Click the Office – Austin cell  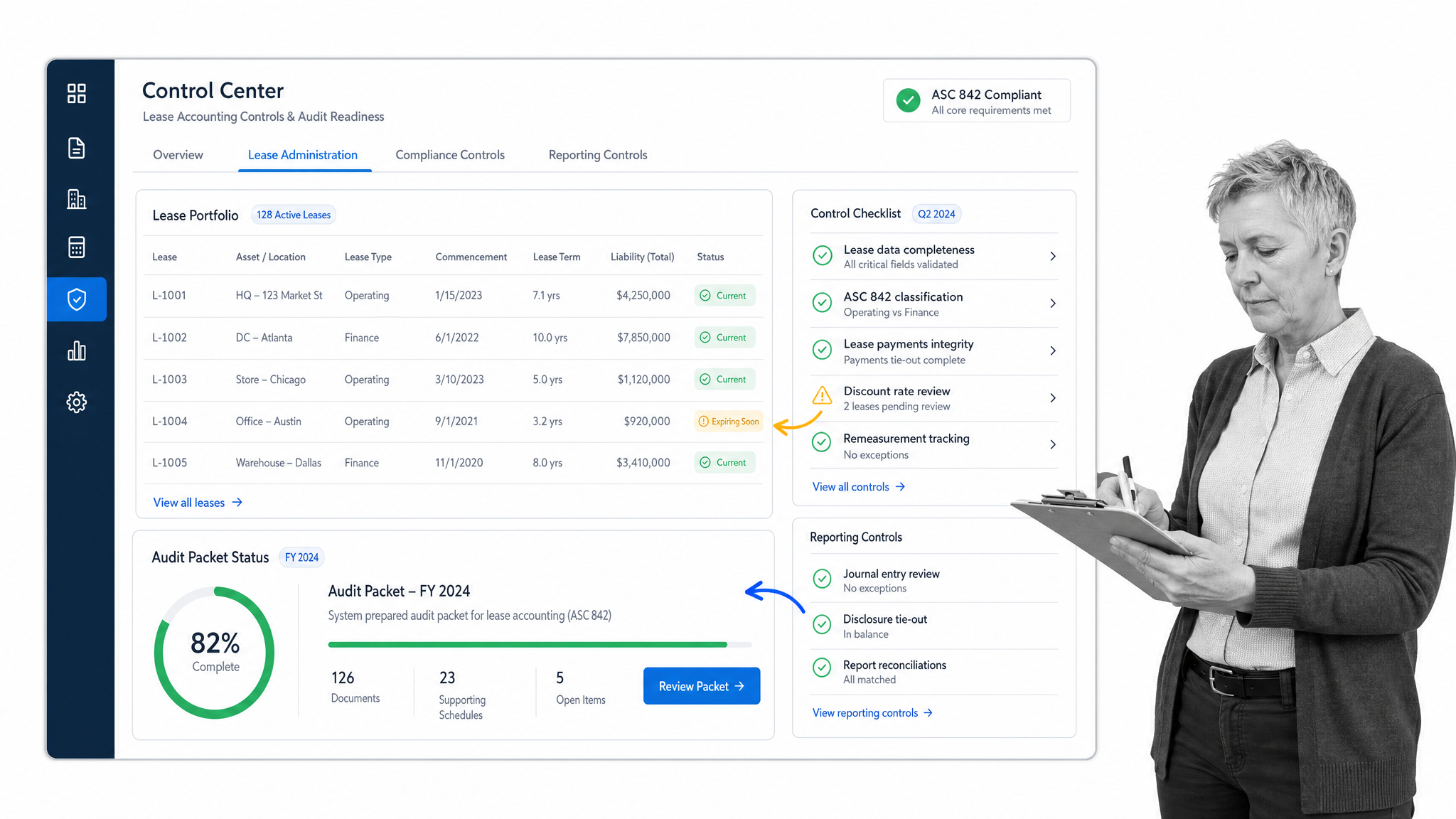(269, 422)
